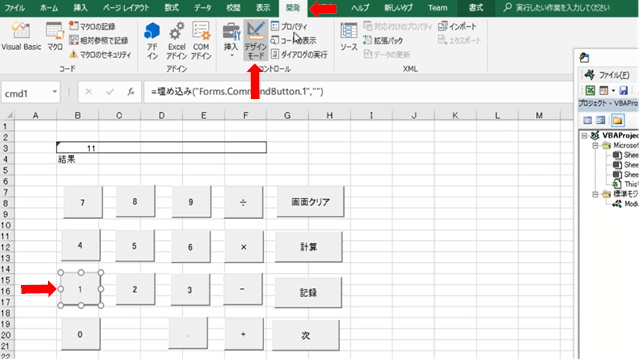Switch to the データ tab

(x=202, y=8)
